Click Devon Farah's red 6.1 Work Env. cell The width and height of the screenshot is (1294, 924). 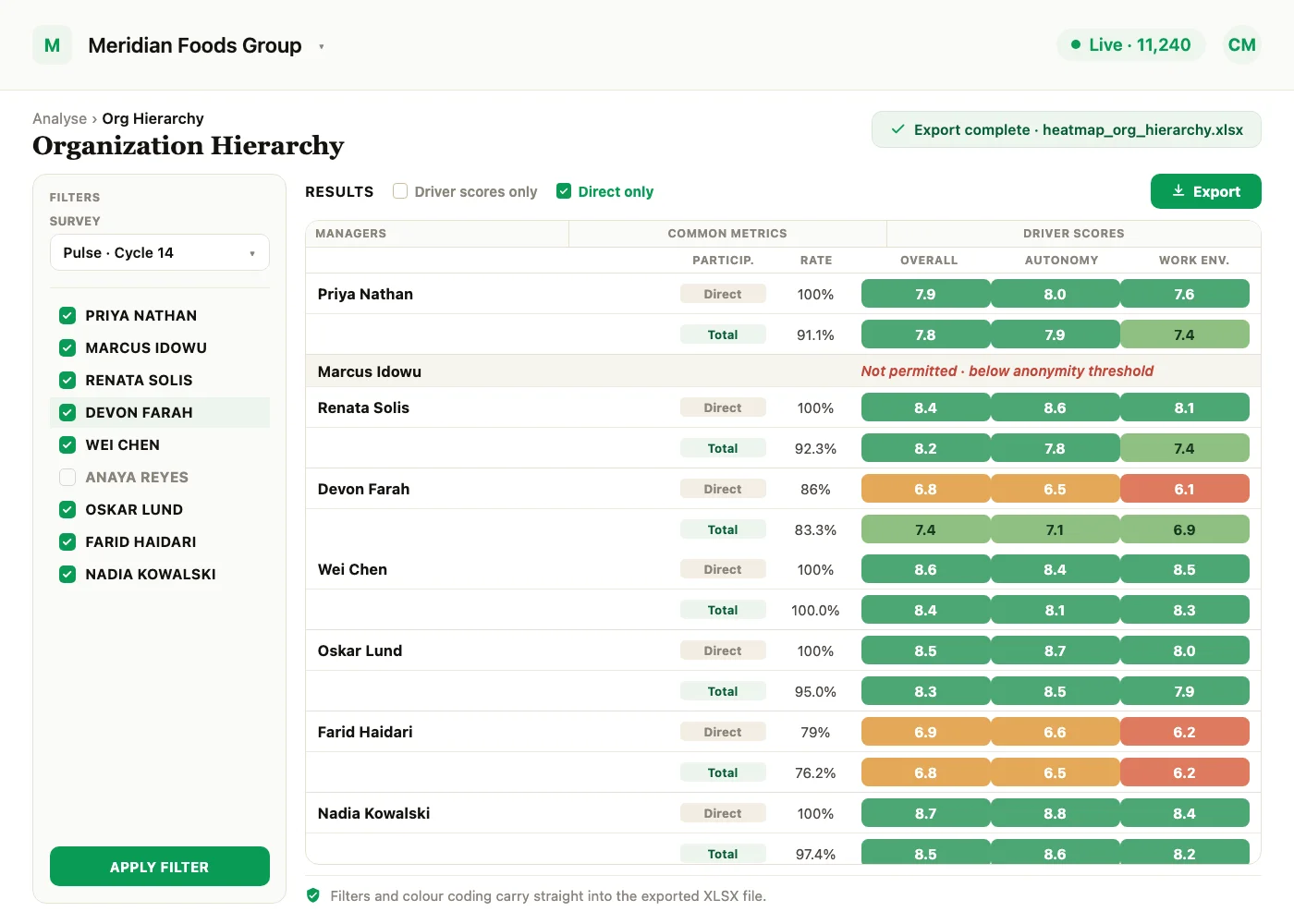point(1184,489)
